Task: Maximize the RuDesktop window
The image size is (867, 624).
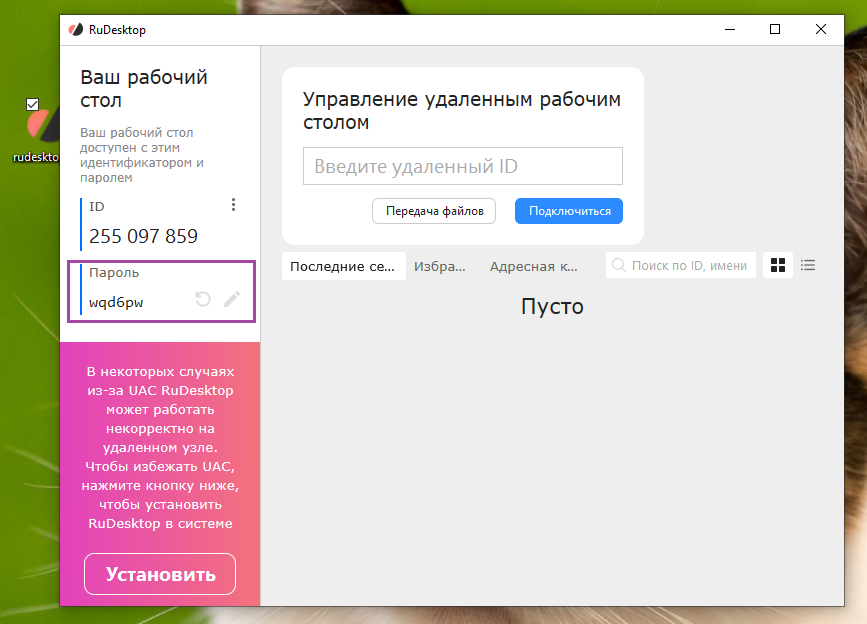Action: pyautogui.click(x=775, y=29)
